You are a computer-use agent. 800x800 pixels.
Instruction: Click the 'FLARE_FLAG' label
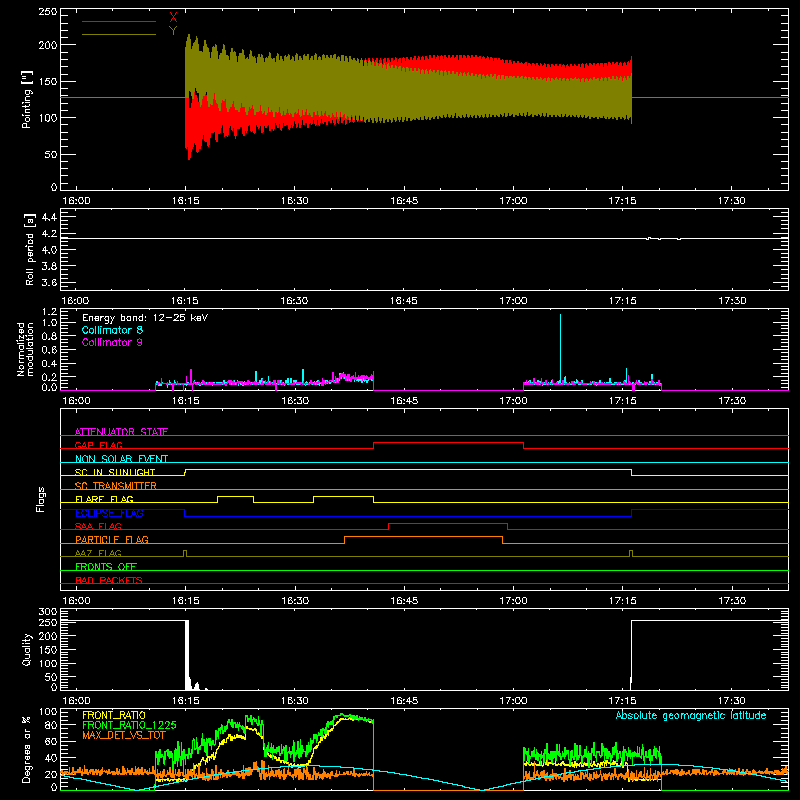(x=104, y=499)
